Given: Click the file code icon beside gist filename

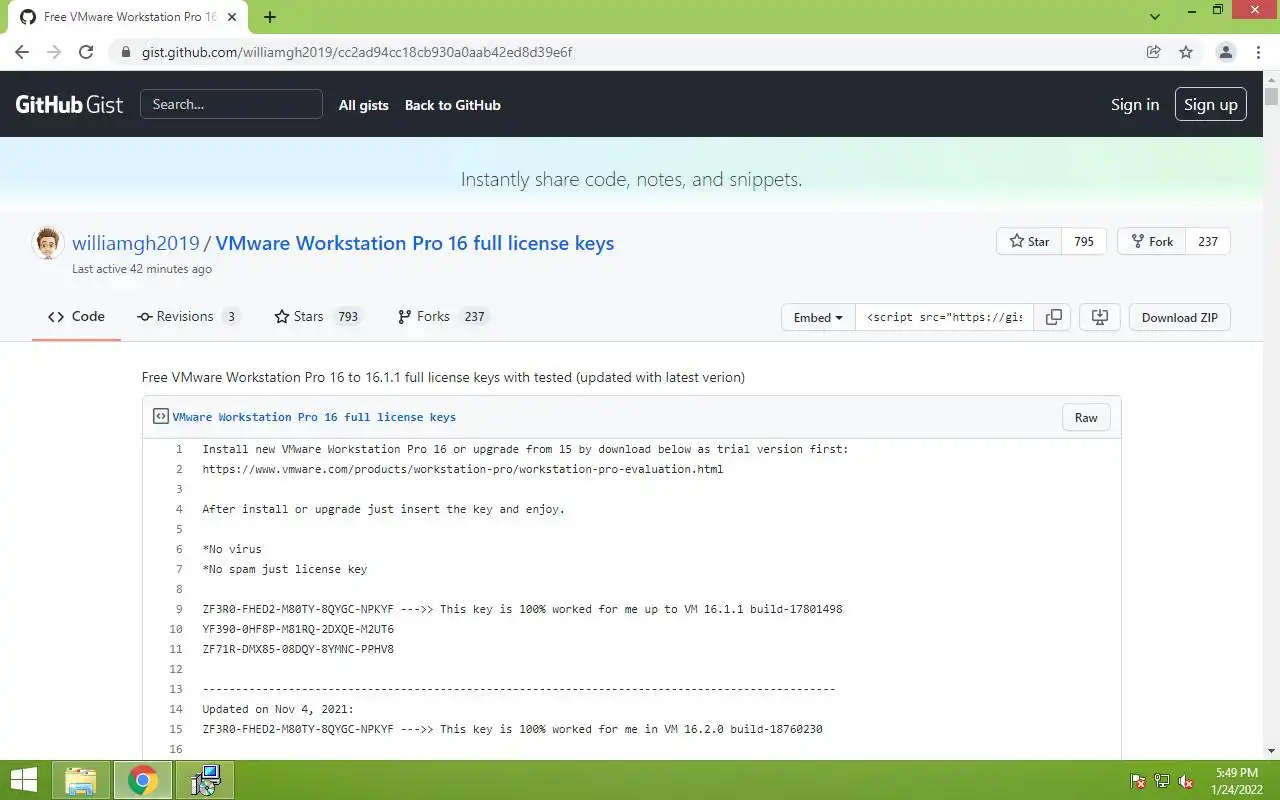Looking at the screenshot, I should (160, 416).
